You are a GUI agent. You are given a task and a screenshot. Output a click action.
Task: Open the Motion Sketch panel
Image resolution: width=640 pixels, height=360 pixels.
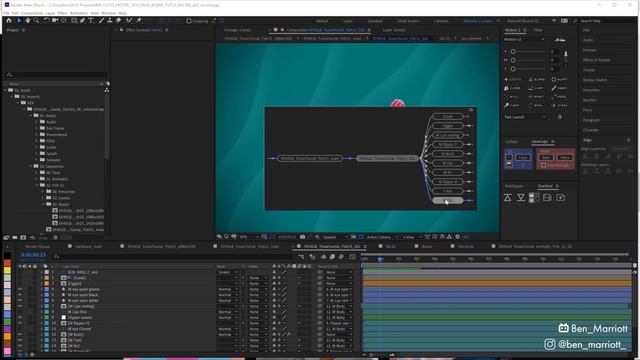coord(595,80)
